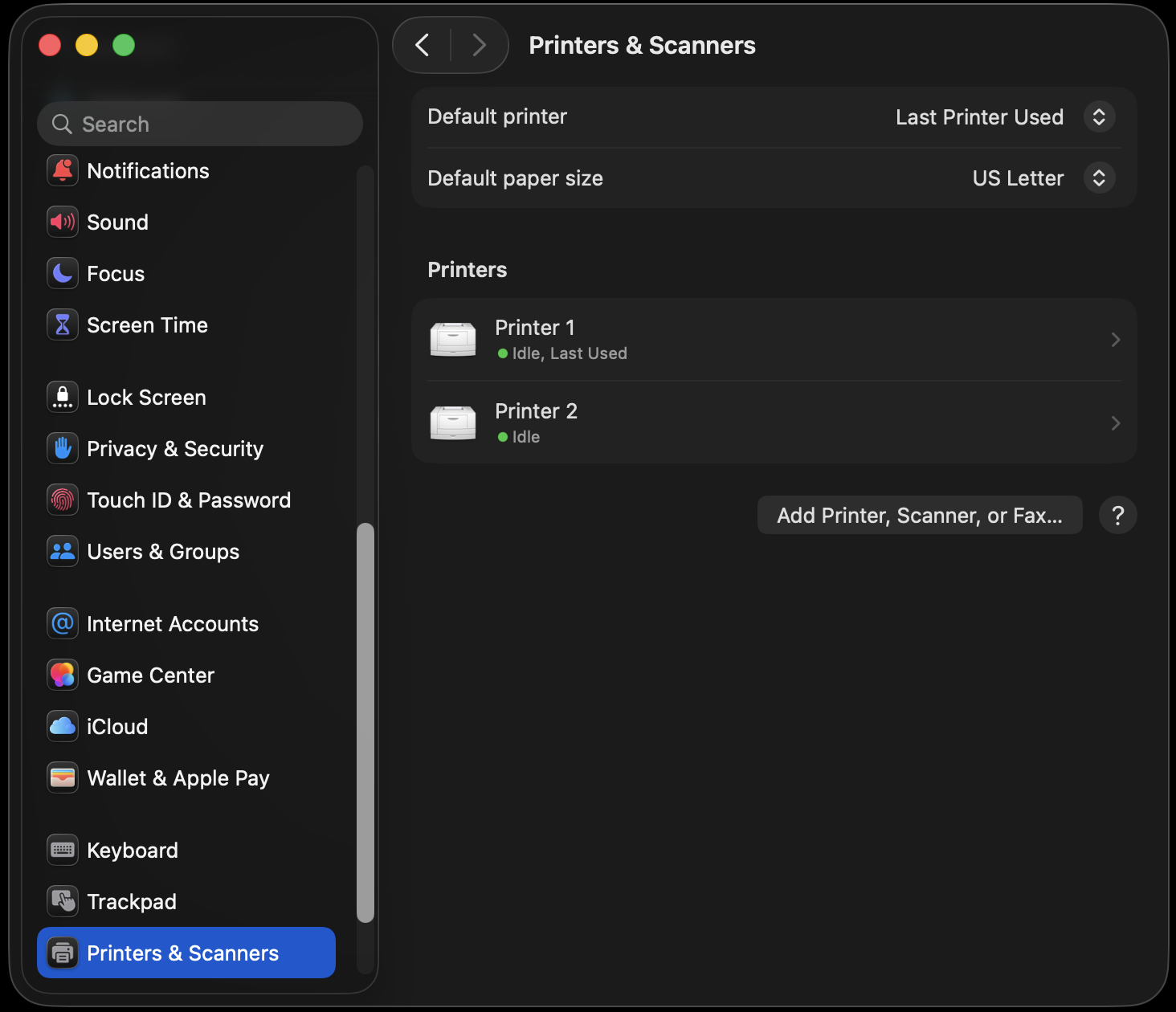
Task: Open the Default paper size dropdown
Action: click(1099, 178)
